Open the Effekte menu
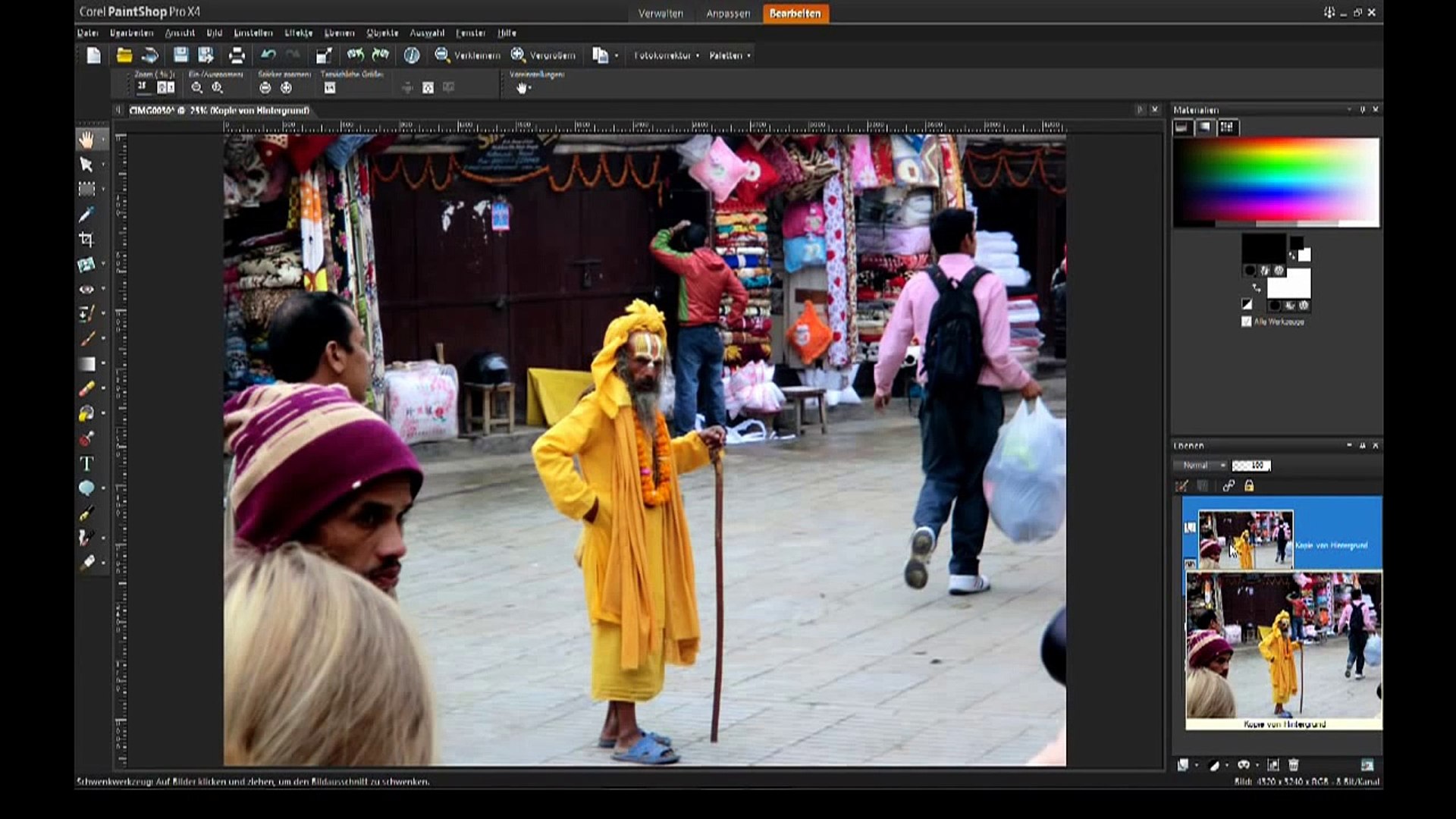This screenshot has width=1456, height=819. coord(298,33)
